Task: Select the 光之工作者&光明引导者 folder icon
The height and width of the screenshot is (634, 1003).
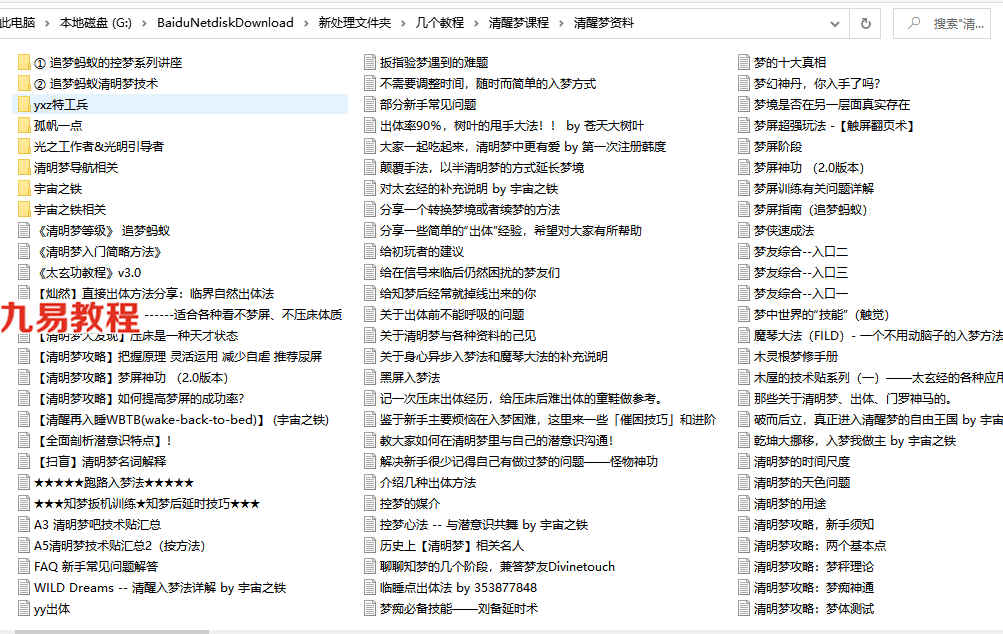Action: pos(24,147)
